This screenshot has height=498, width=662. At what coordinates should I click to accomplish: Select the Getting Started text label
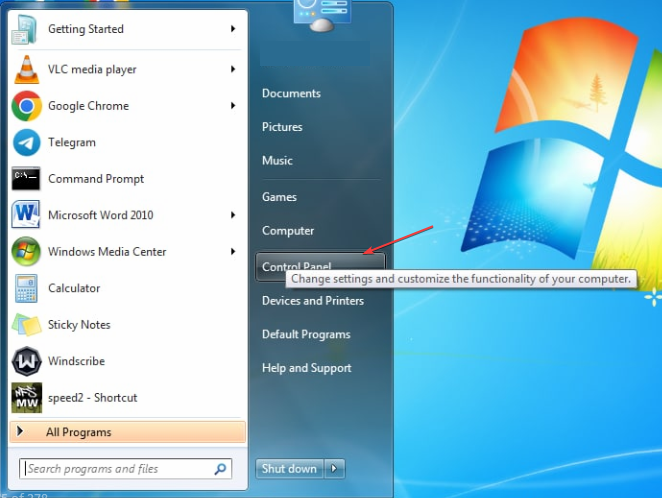(86, 29)
